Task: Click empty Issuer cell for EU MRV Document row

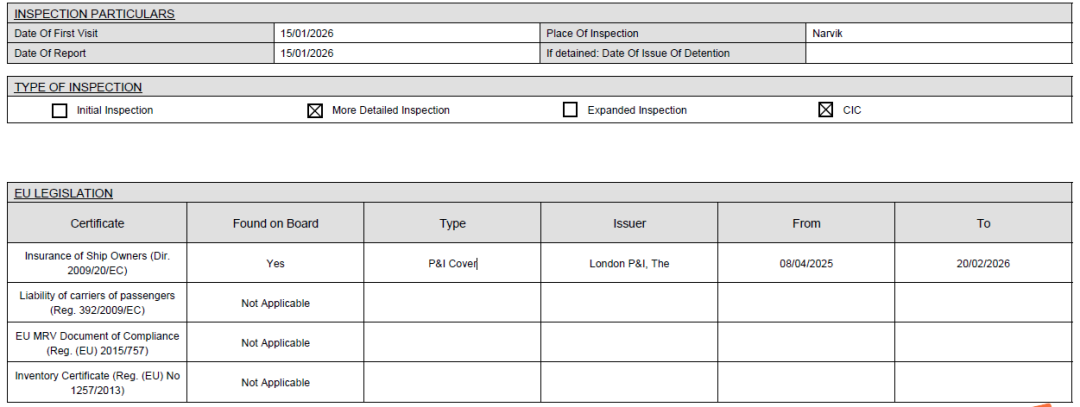Action: 629,343
